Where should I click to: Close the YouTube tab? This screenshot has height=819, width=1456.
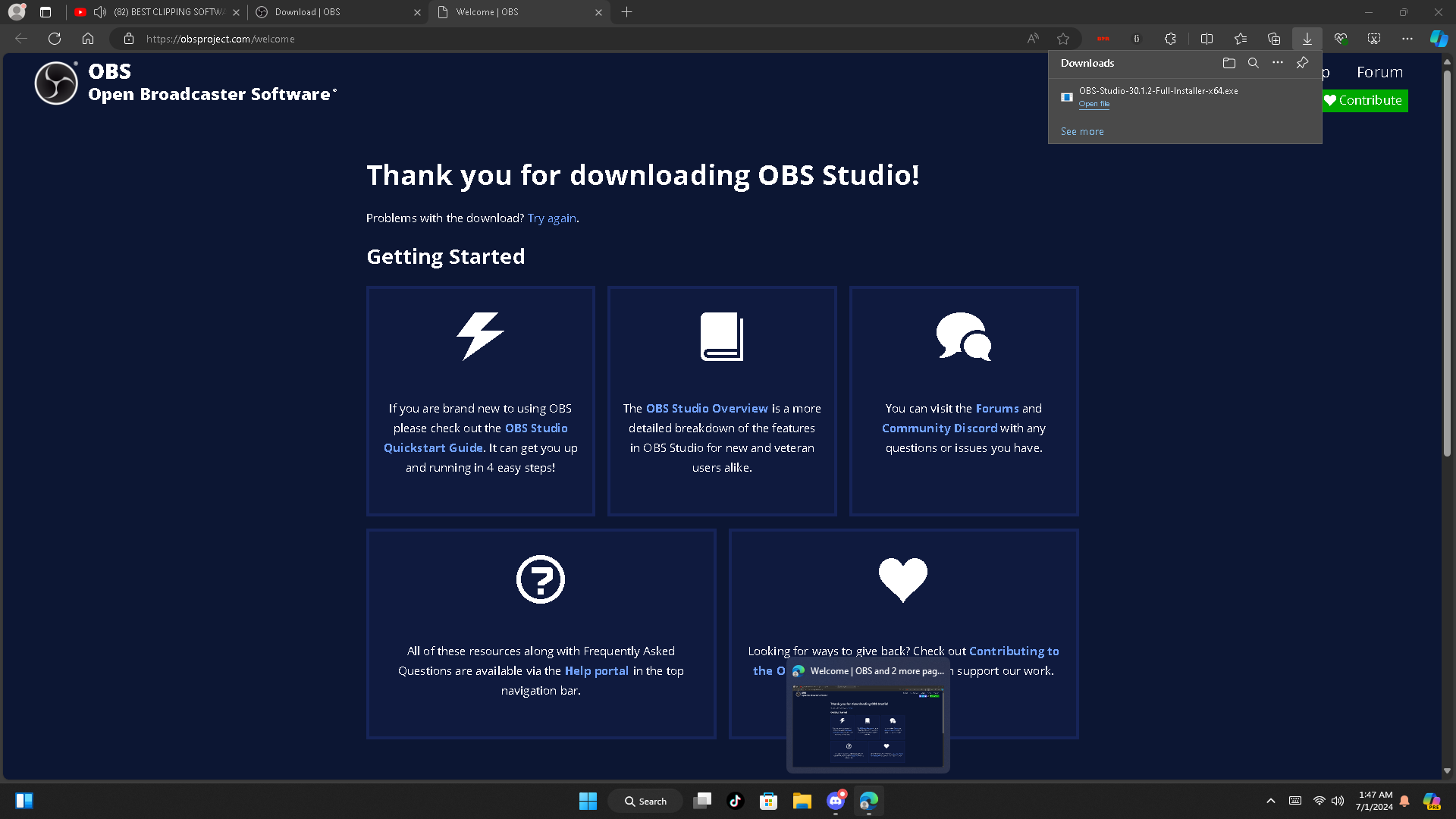[236, 12]
